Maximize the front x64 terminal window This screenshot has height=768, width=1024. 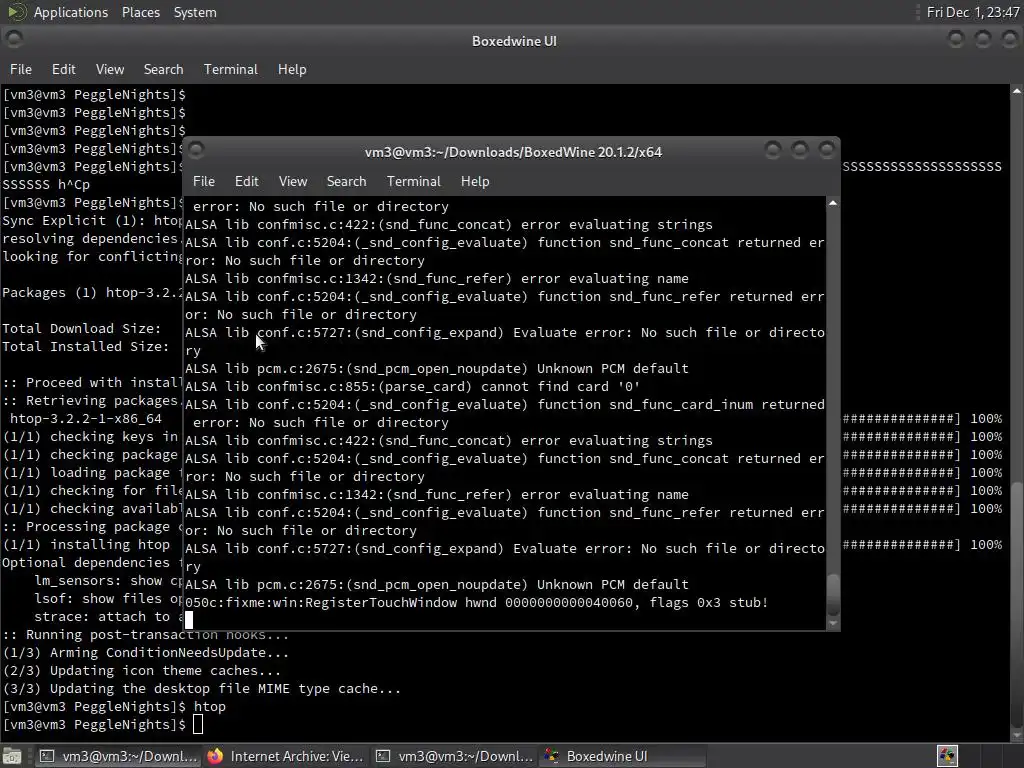[799, 151]
